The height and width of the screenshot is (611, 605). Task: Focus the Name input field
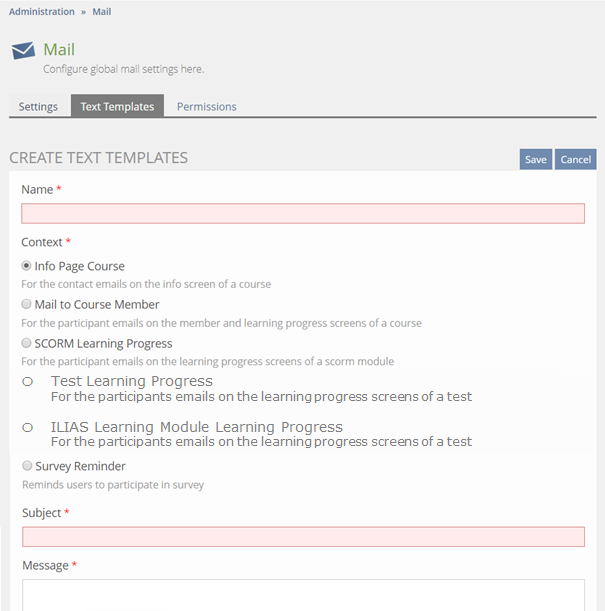303,213
